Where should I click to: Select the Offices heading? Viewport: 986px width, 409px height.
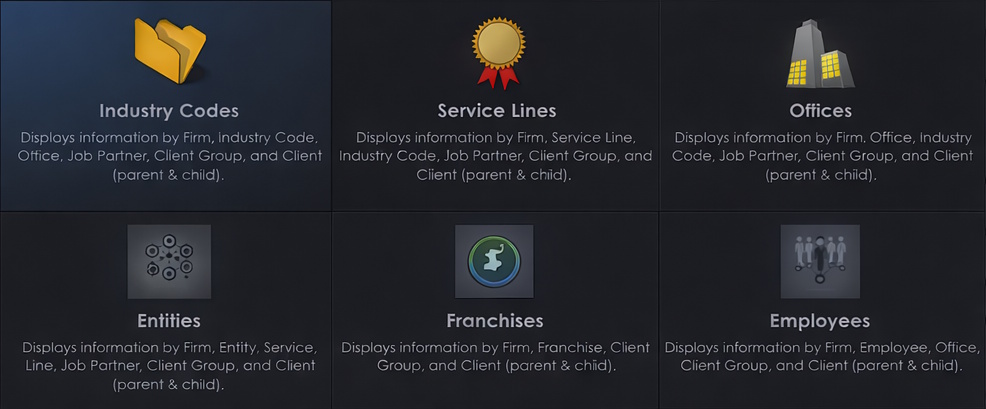point(819,110)
